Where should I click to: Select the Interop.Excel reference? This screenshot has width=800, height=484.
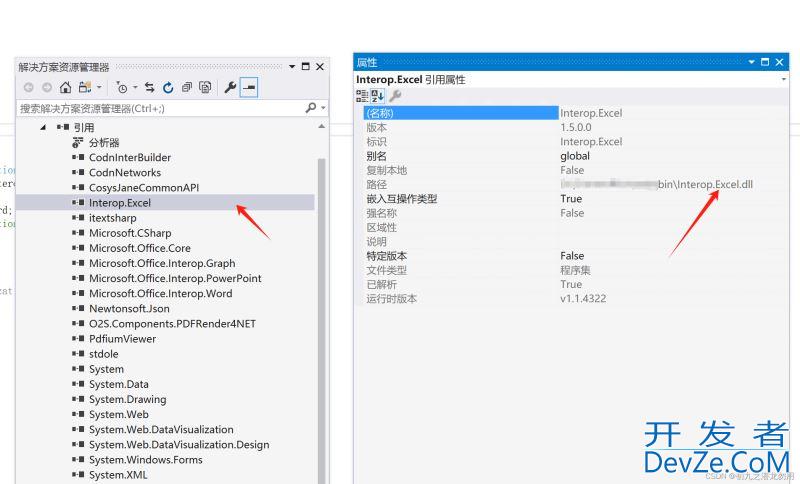[x=119, y=202]
